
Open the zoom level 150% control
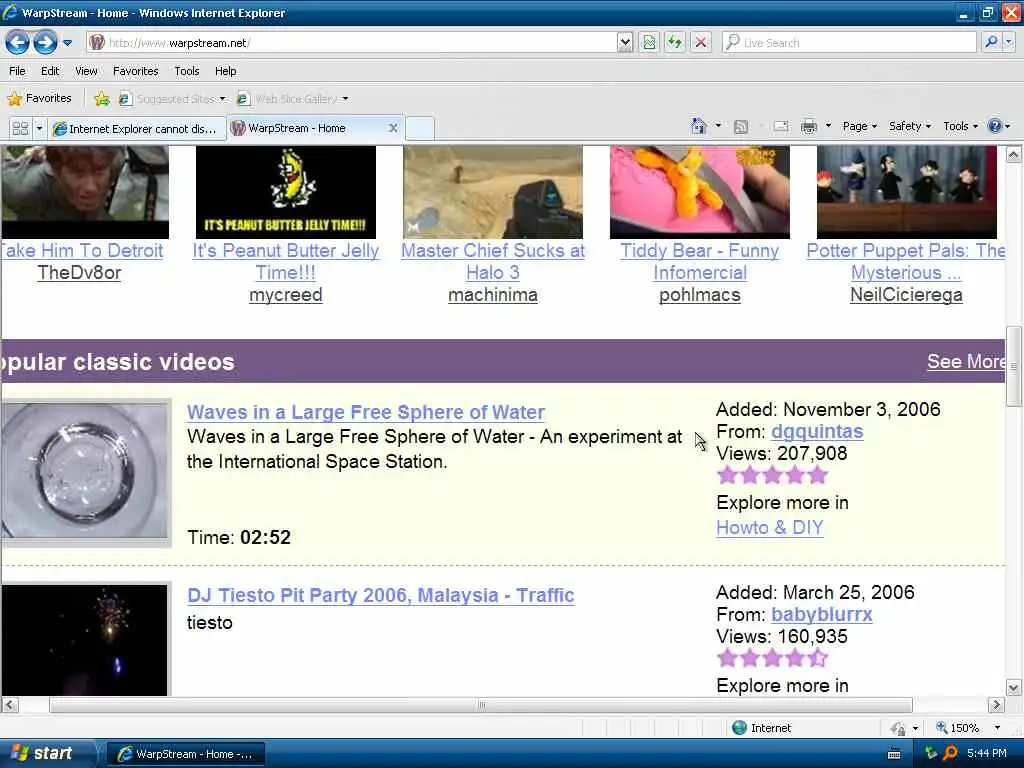point(968,728)
